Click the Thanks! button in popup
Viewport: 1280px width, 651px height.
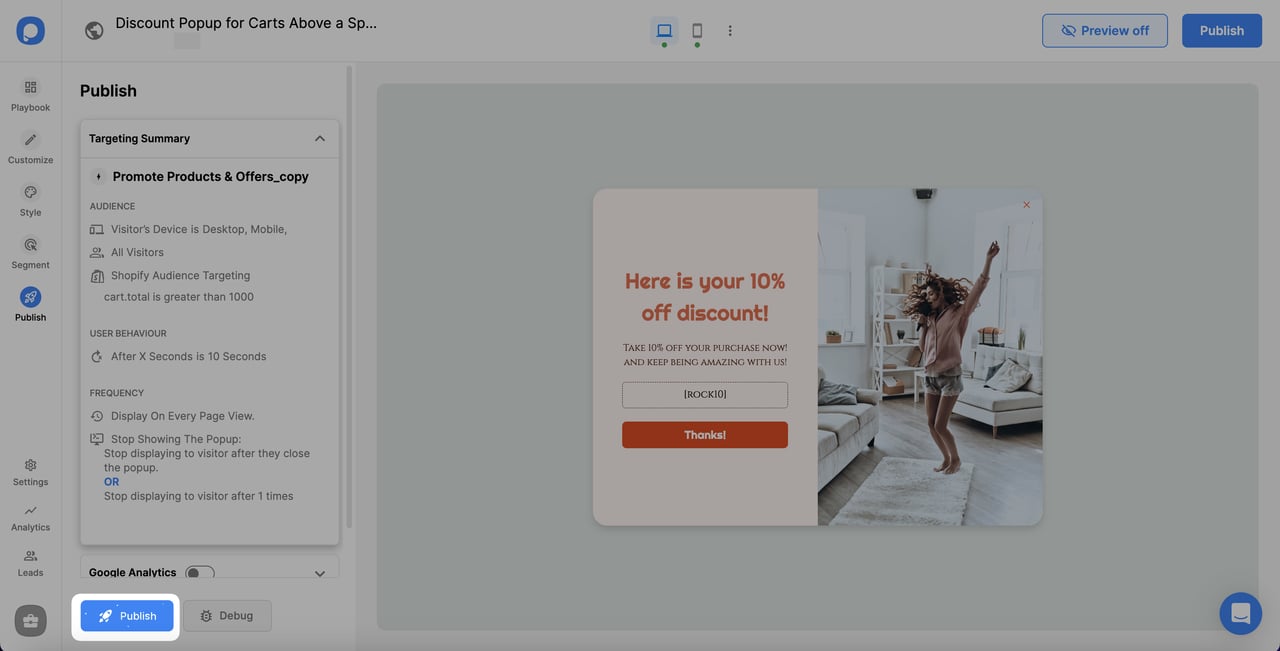(x=705, y=435)
